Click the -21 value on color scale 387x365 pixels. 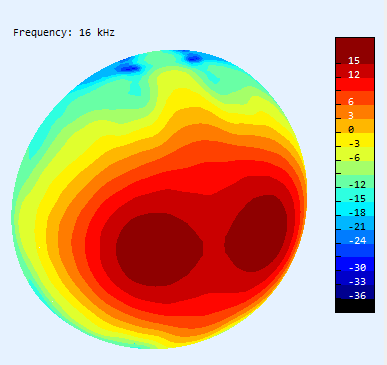(x=357, y=227)
